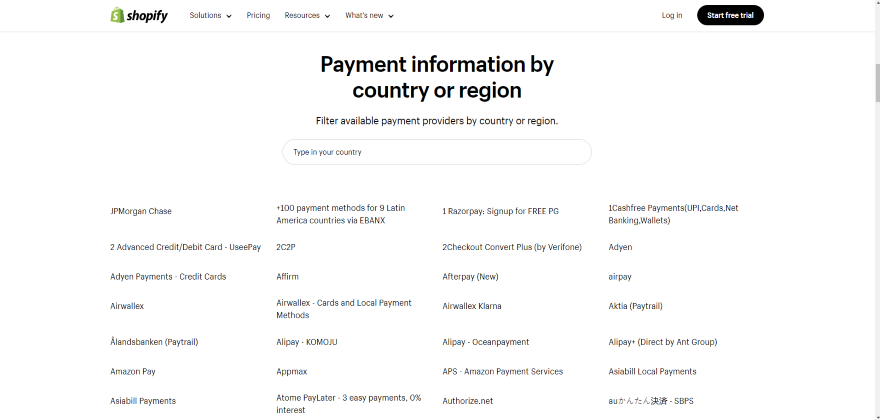Viewport: 880px width, 420px height.
Task: Select 2 Advanced Credit/Debit Card - UseePay
Action: tap(185, 247)
